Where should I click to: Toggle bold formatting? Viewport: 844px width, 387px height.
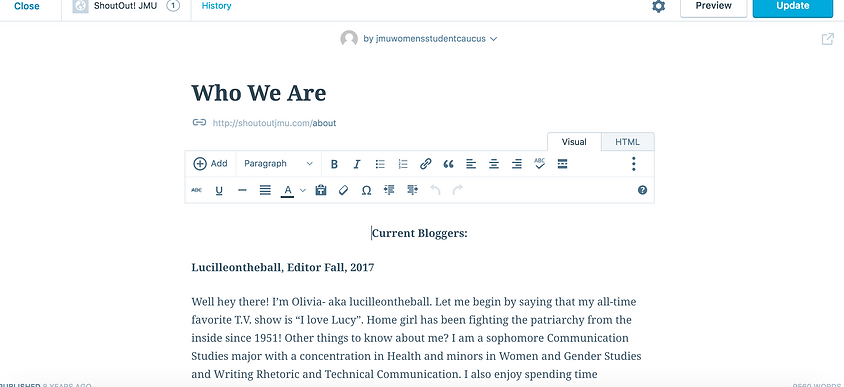(x=334, y=164)
